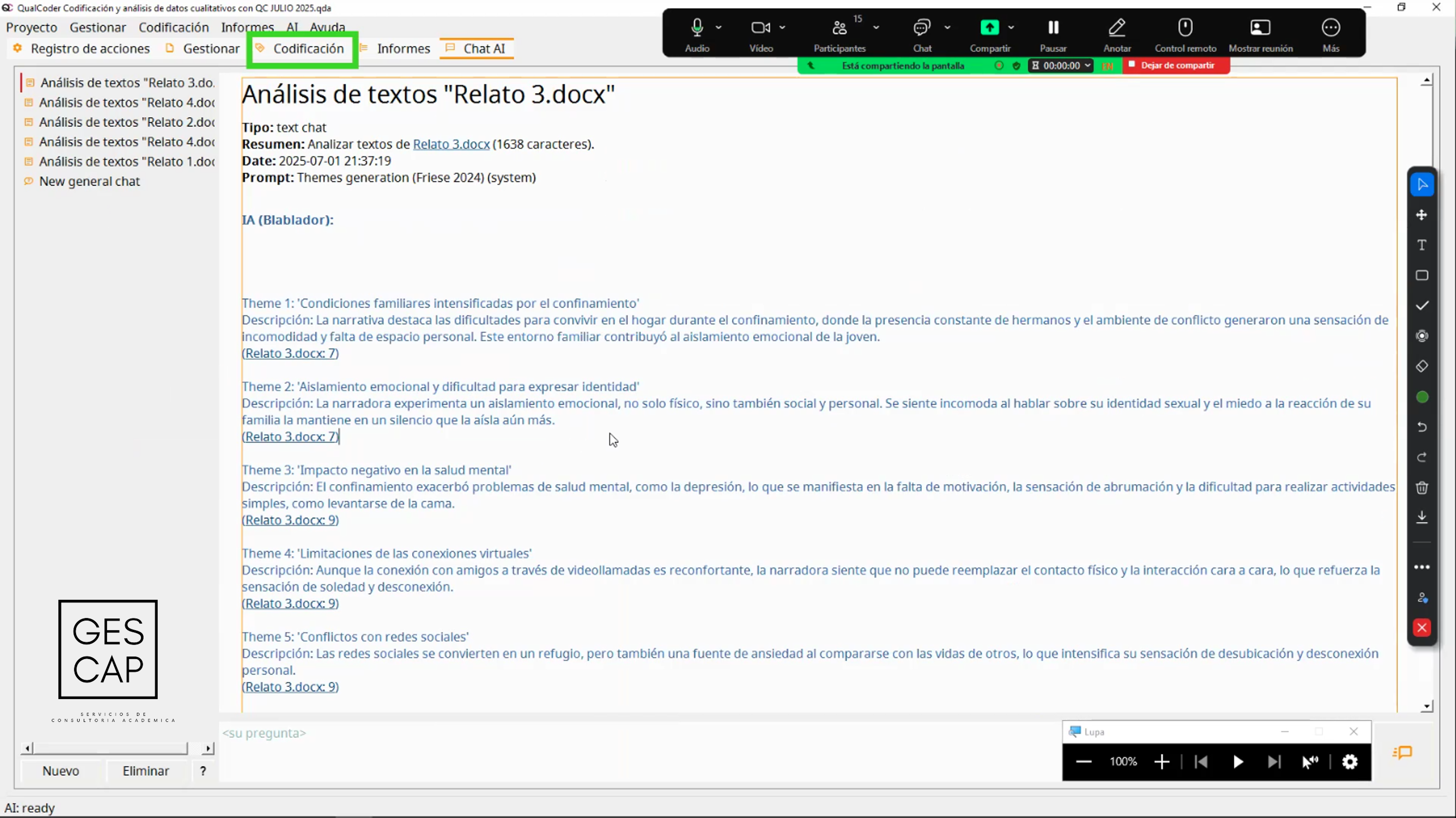This screenshot has height=818, width=1456.
Task: Save annotations with the download icon
Action: (x=1422, y=517)
